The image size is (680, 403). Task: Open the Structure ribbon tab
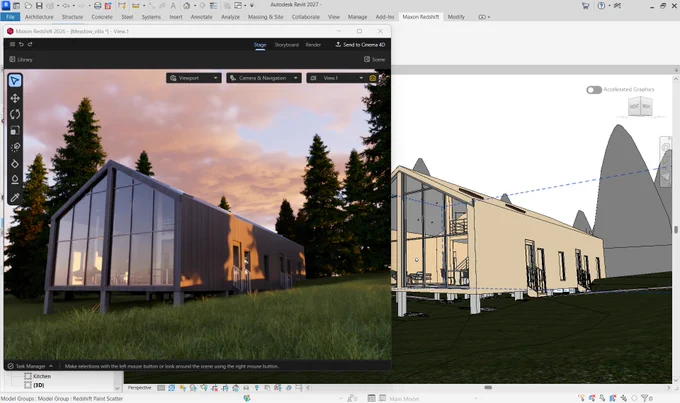pos(72,17)
